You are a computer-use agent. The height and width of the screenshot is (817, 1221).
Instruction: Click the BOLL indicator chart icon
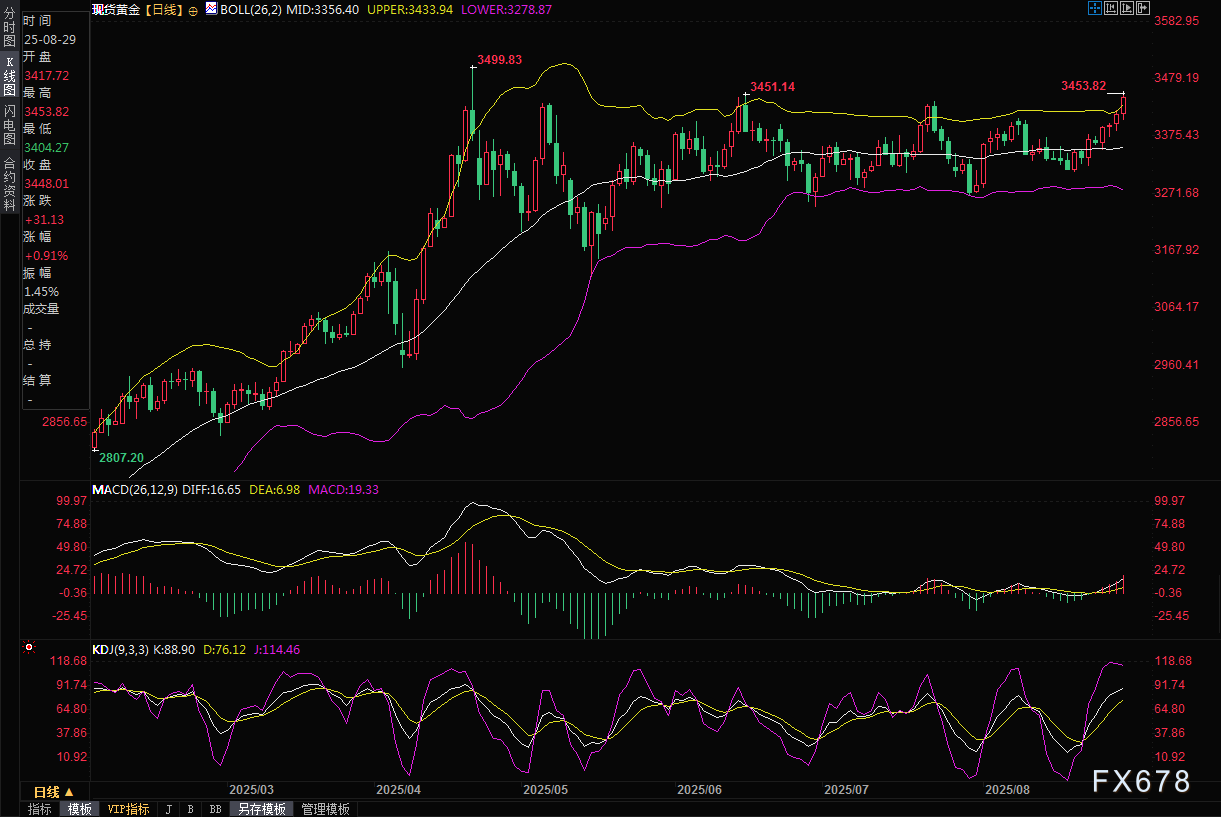(x=210, y=8)
